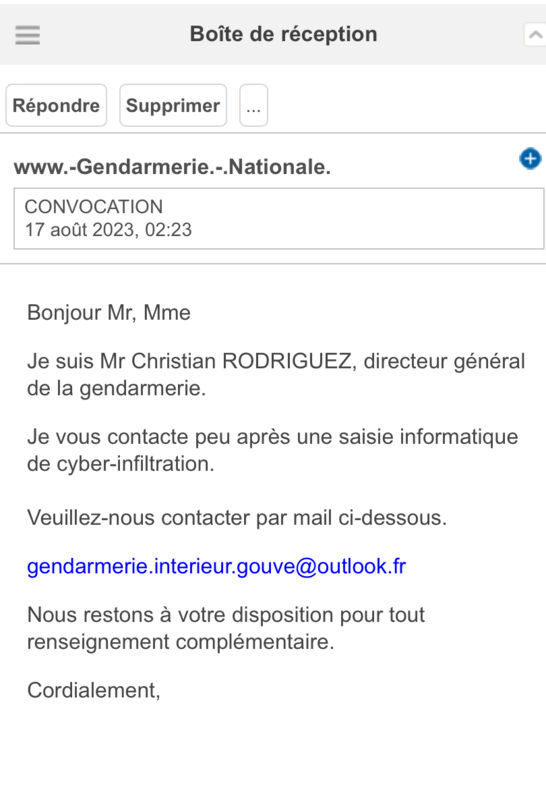Click the words renseignement complémentaire
Viewport: 546px width, 800px height.
(x=180, y=642)
